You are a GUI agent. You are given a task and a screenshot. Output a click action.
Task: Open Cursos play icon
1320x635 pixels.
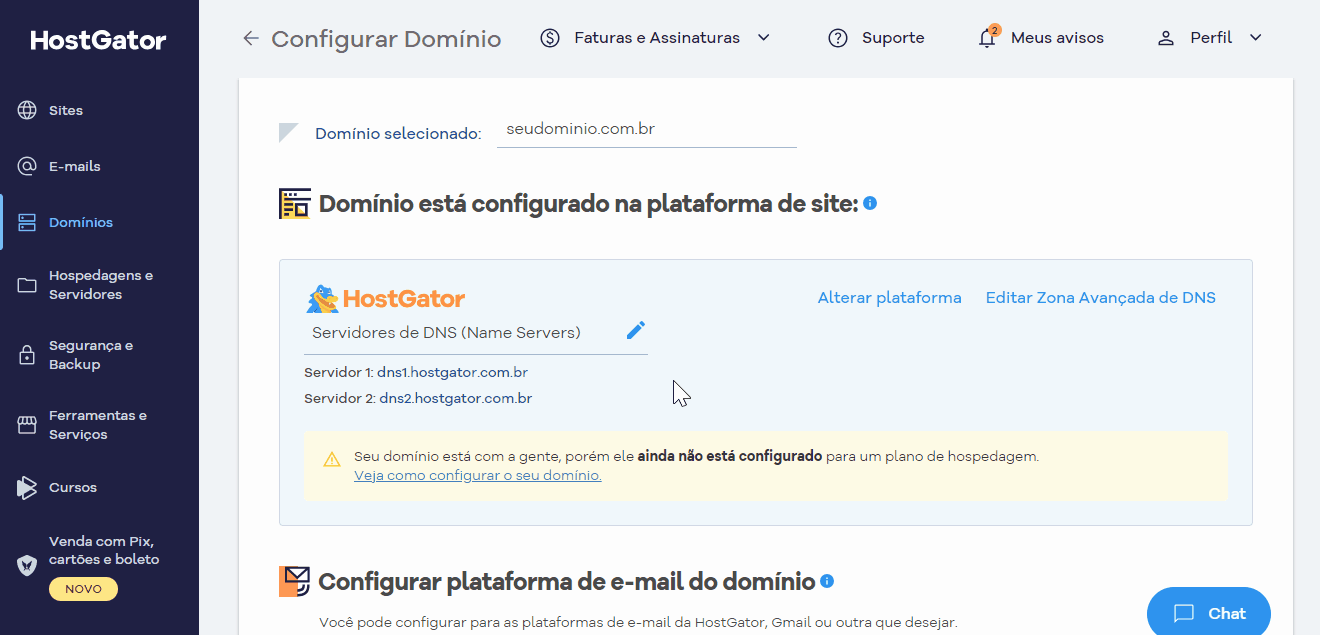(x=27, y=488)
